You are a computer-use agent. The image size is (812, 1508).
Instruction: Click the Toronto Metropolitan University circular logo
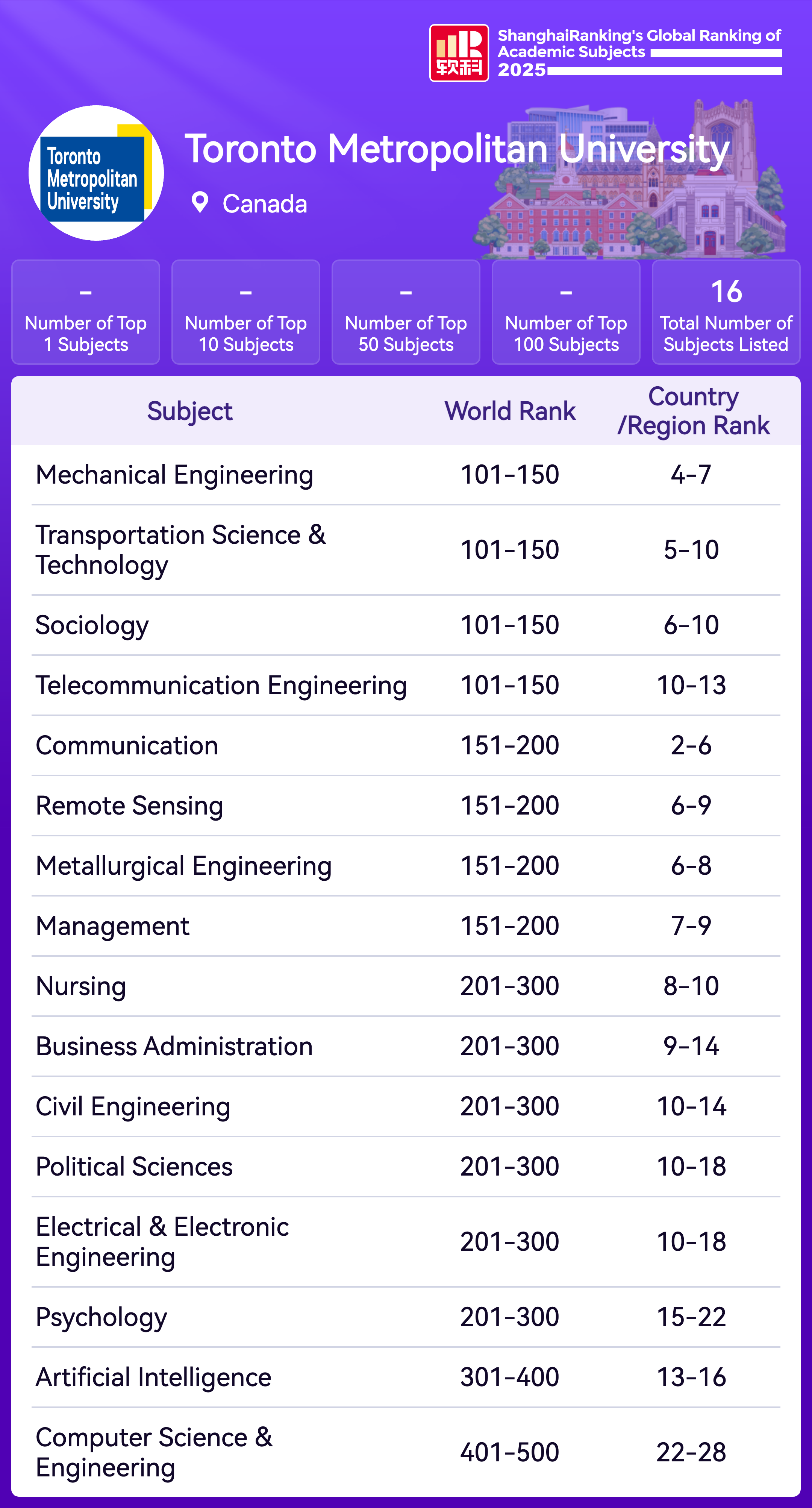click(96, 173)
